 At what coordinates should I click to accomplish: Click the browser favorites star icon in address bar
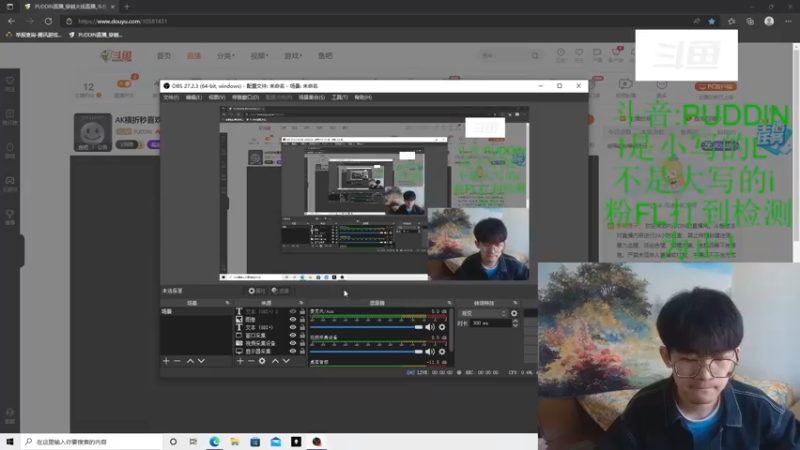point(712,21)
